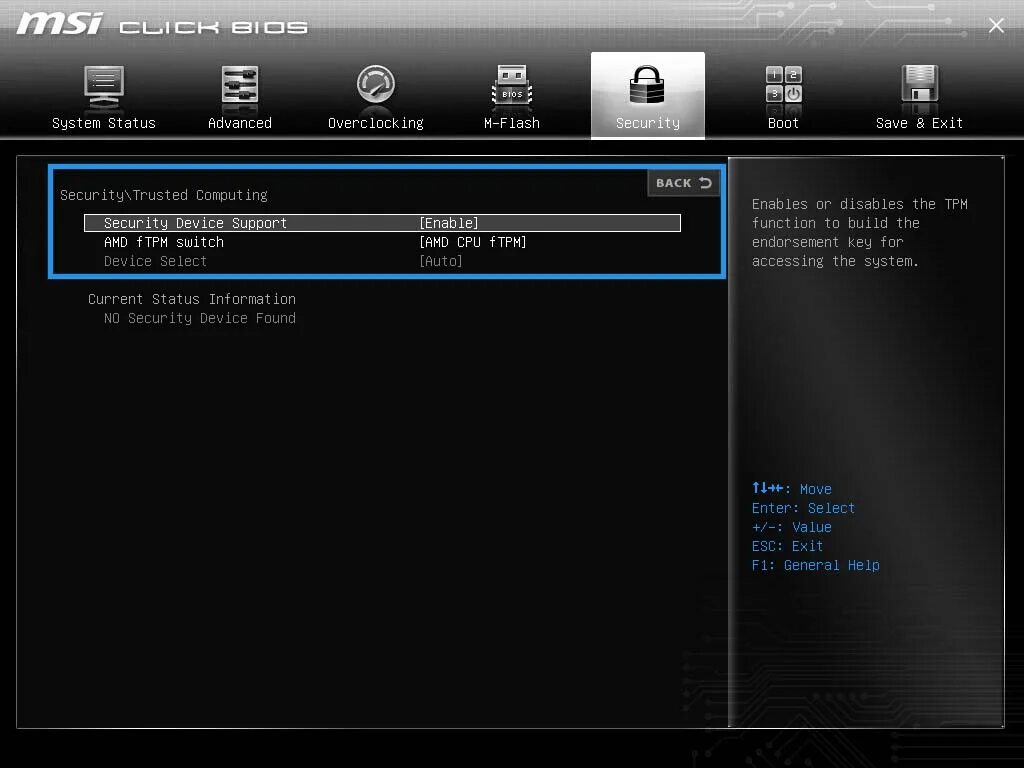Open the Advanced sliders icon
This screenshot has height=768, width=1024.
tap(240, 85)
